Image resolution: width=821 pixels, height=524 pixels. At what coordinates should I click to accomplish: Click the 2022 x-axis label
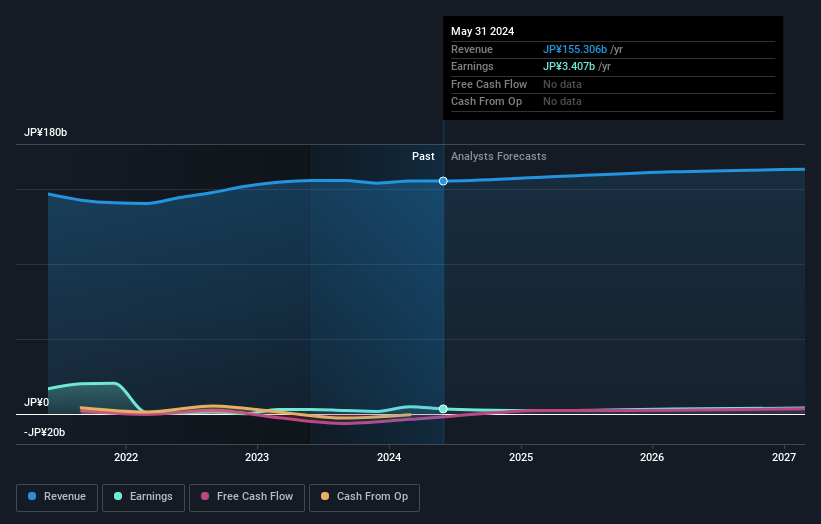pyautogui.click(x=126, y=457)
